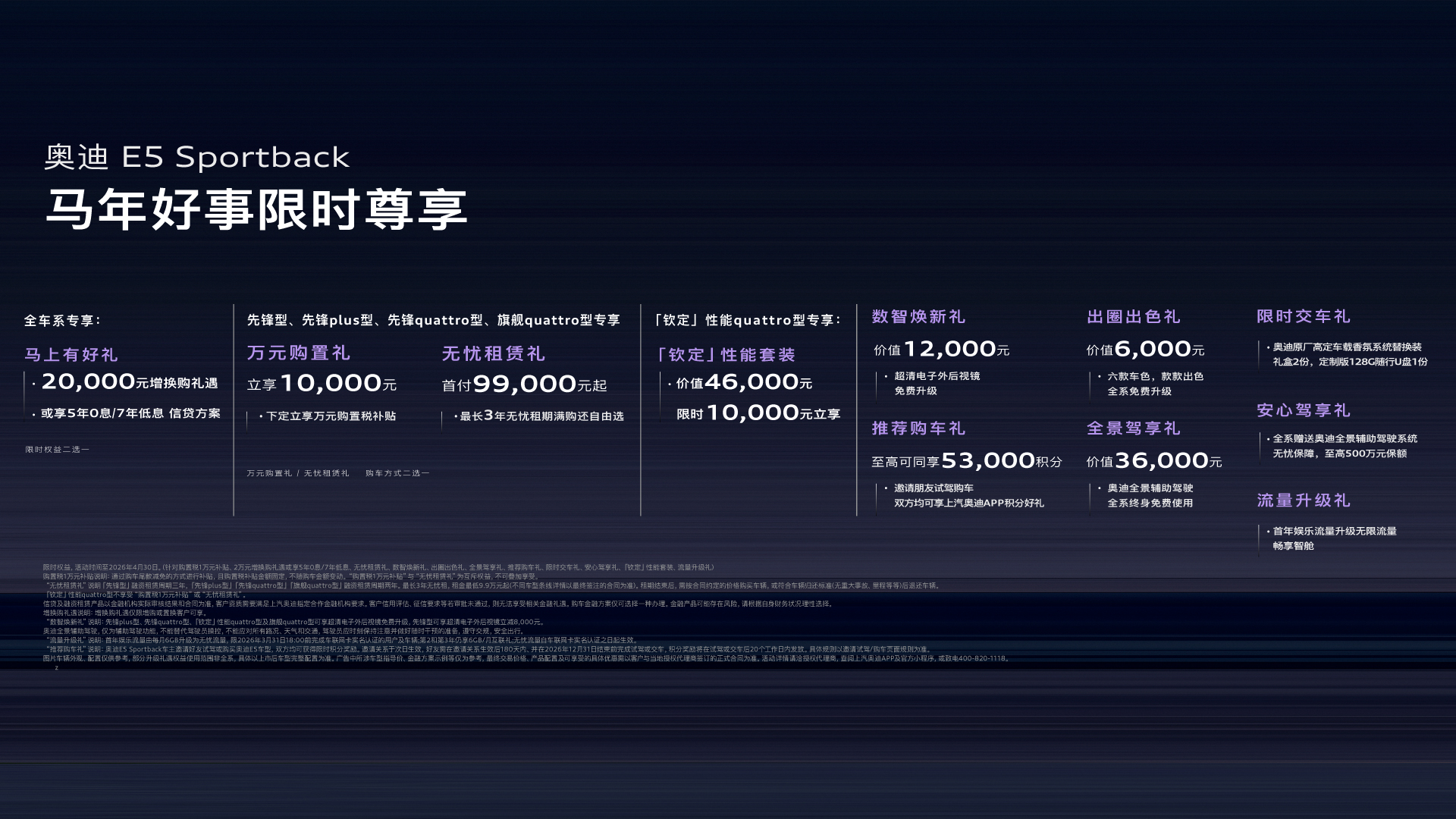Select the 安心驾享礼 heading
Screen dimensions: 1456x819
point(1304,410)
